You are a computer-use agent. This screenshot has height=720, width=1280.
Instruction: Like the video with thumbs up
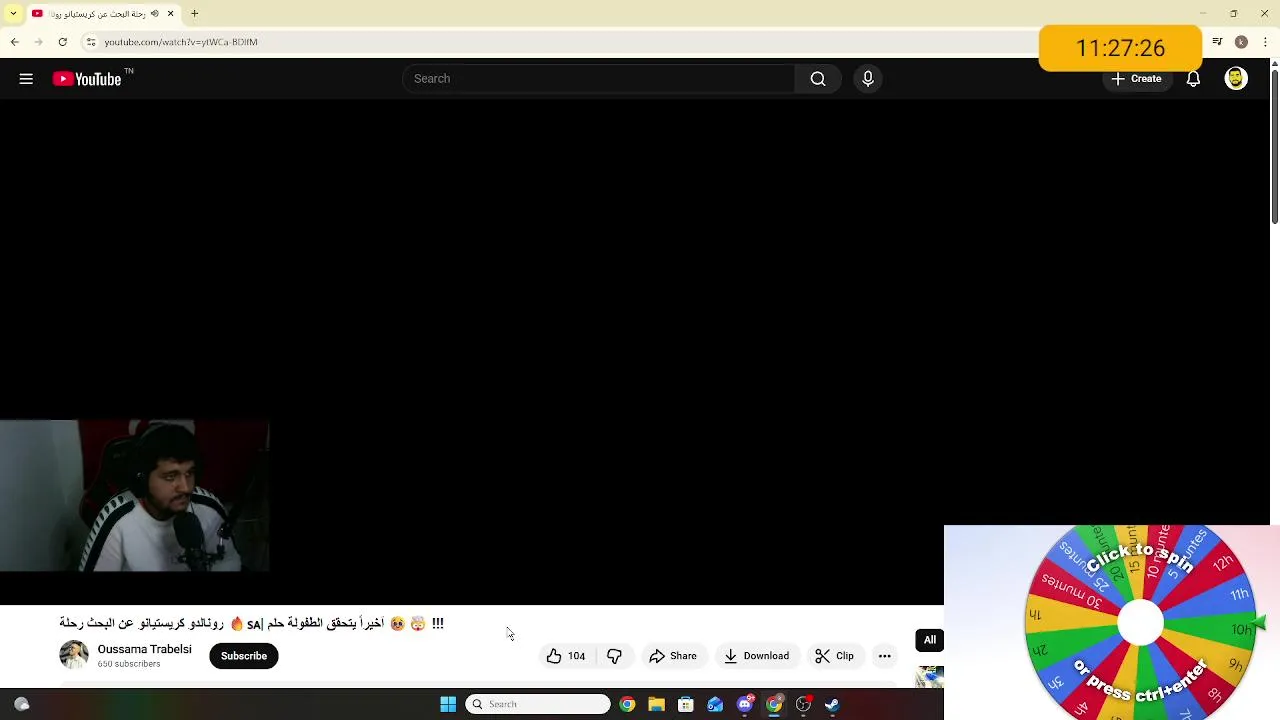click(566, 656)
